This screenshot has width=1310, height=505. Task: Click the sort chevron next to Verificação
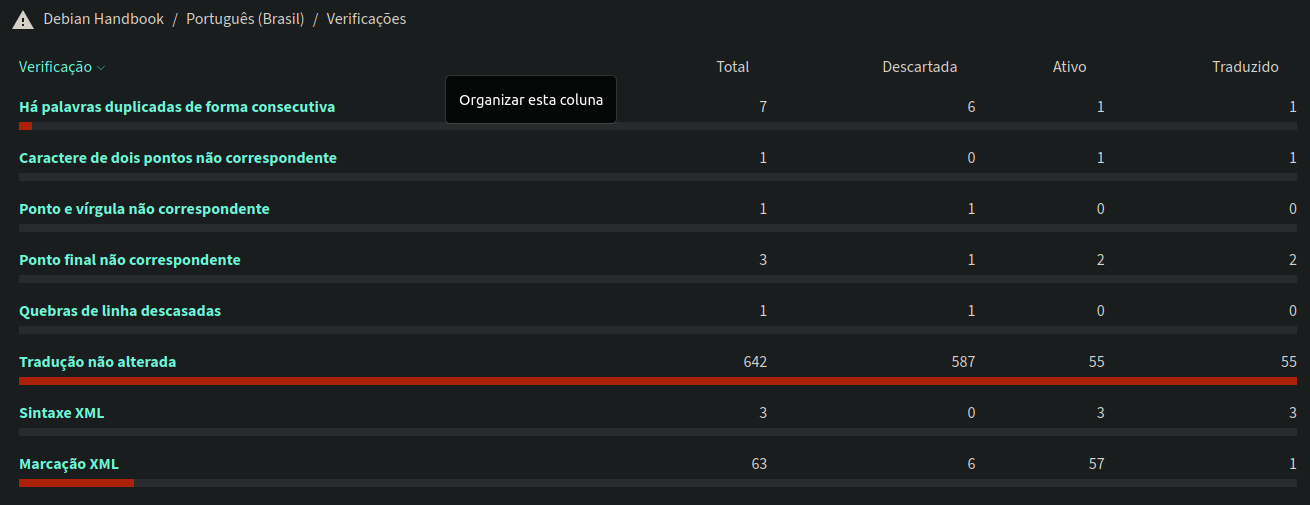(x=101, y=68)
